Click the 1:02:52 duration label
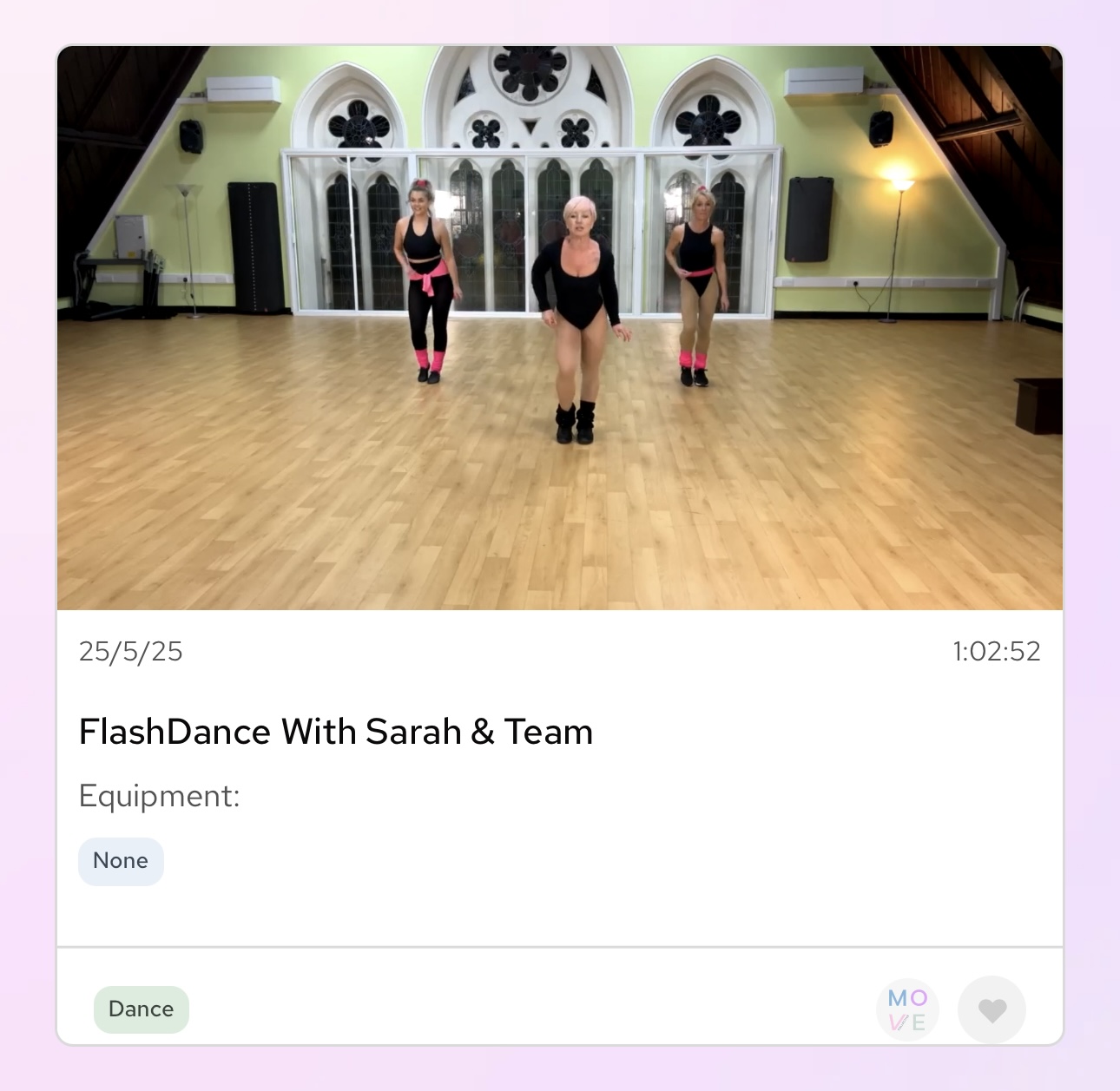1120x1091 pixels. (996, 651)
